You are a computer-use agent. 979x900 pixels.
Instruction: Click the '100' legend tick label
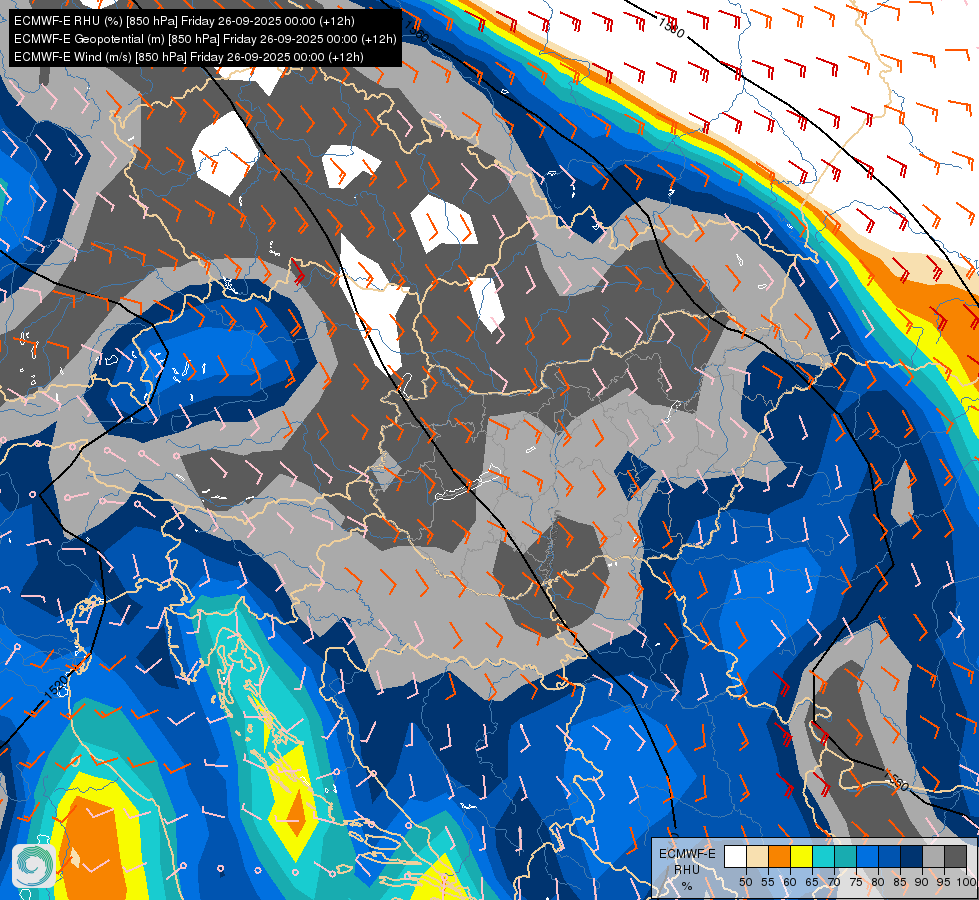coord(967,882)
